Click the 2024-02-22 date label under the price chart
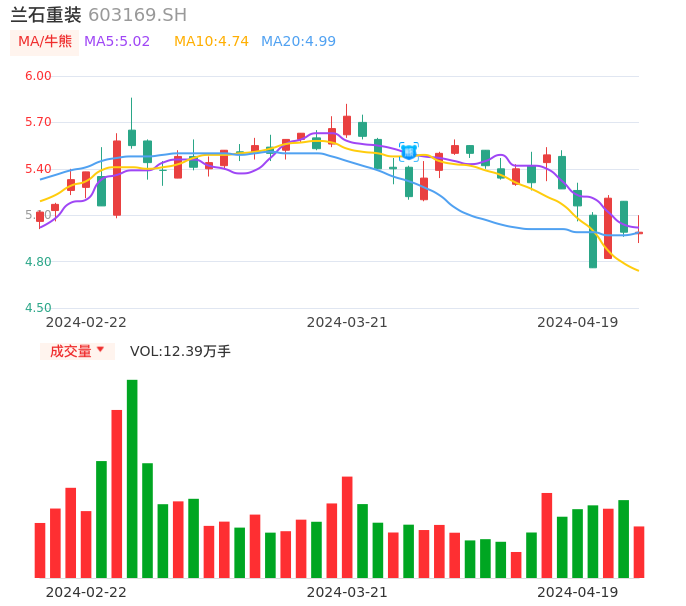The image size is (686, 606). point(86,322)
